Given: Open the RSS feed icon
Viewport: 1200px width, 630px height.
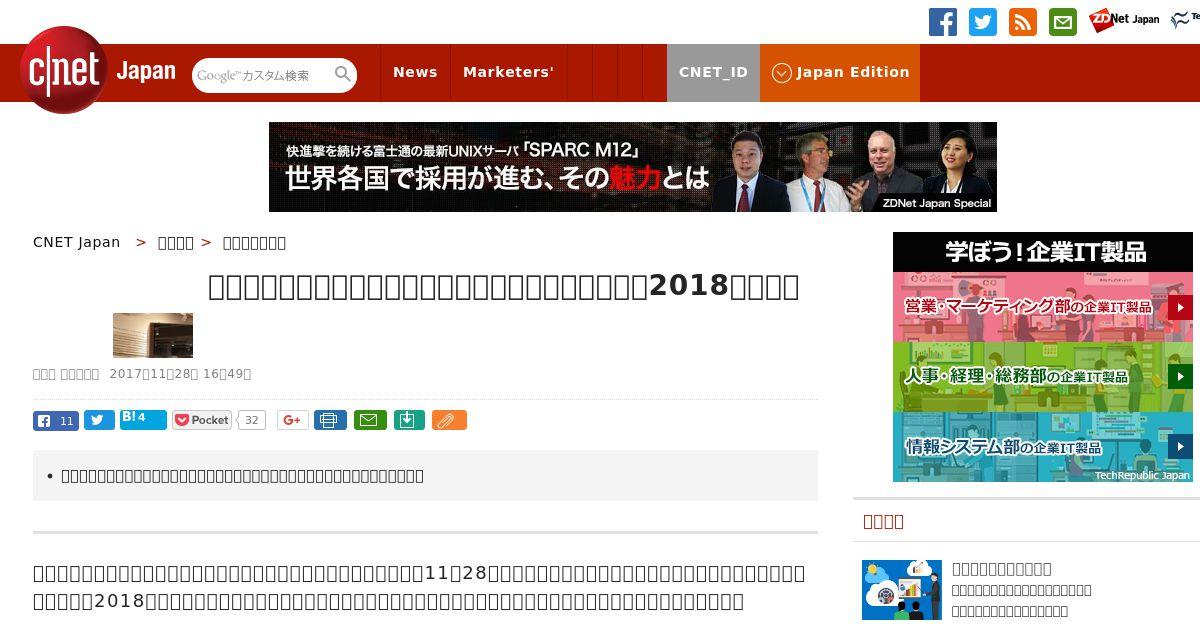Looking at the screenshot, I should 1023,22.
